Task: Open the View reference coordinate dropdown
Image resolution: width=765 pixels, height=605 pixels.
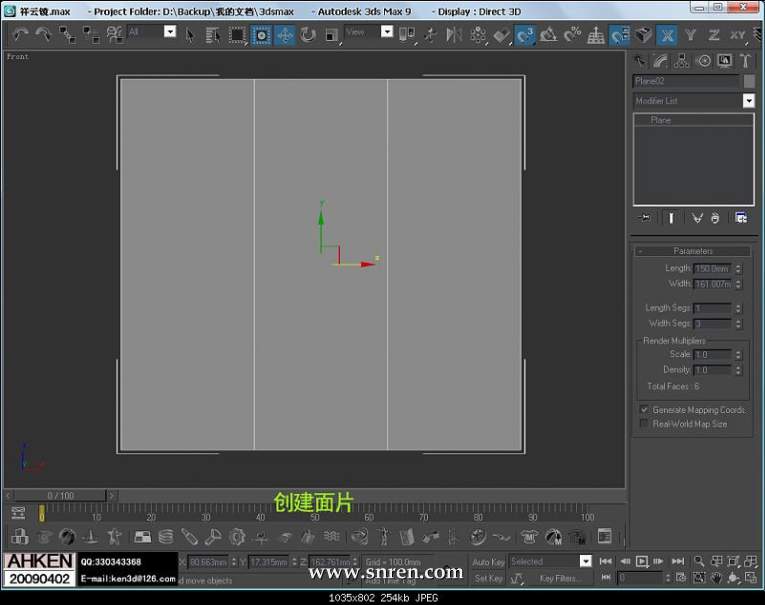Action: [386, 31]
